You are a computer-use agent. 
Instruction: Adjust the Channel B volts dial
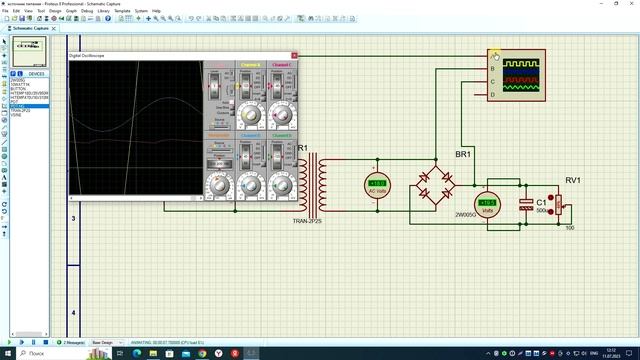pos(250,186)
